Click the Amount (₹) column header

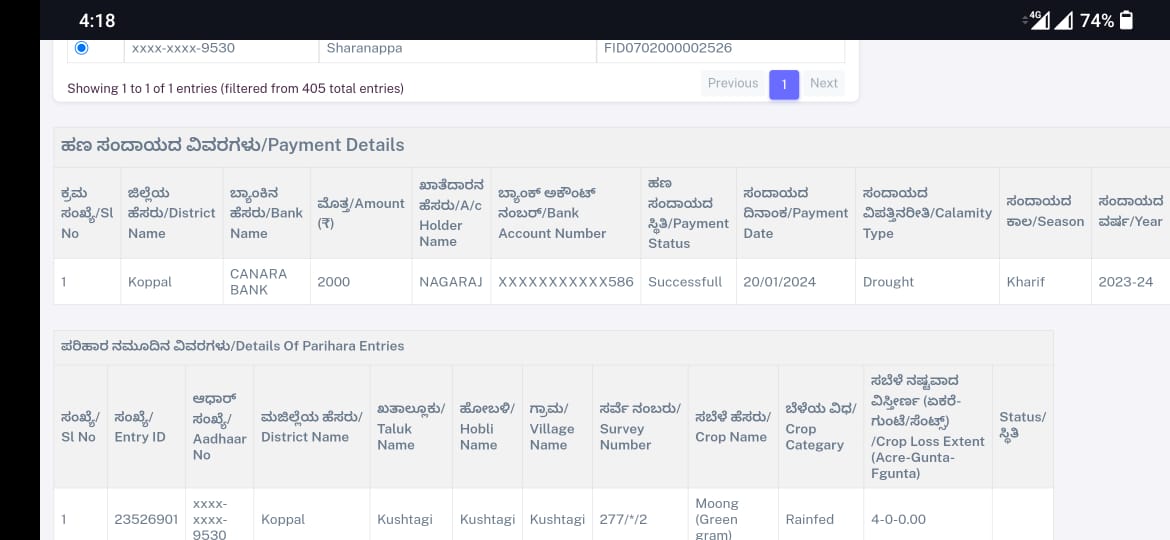pyautogui.click(x=360, y=213)
